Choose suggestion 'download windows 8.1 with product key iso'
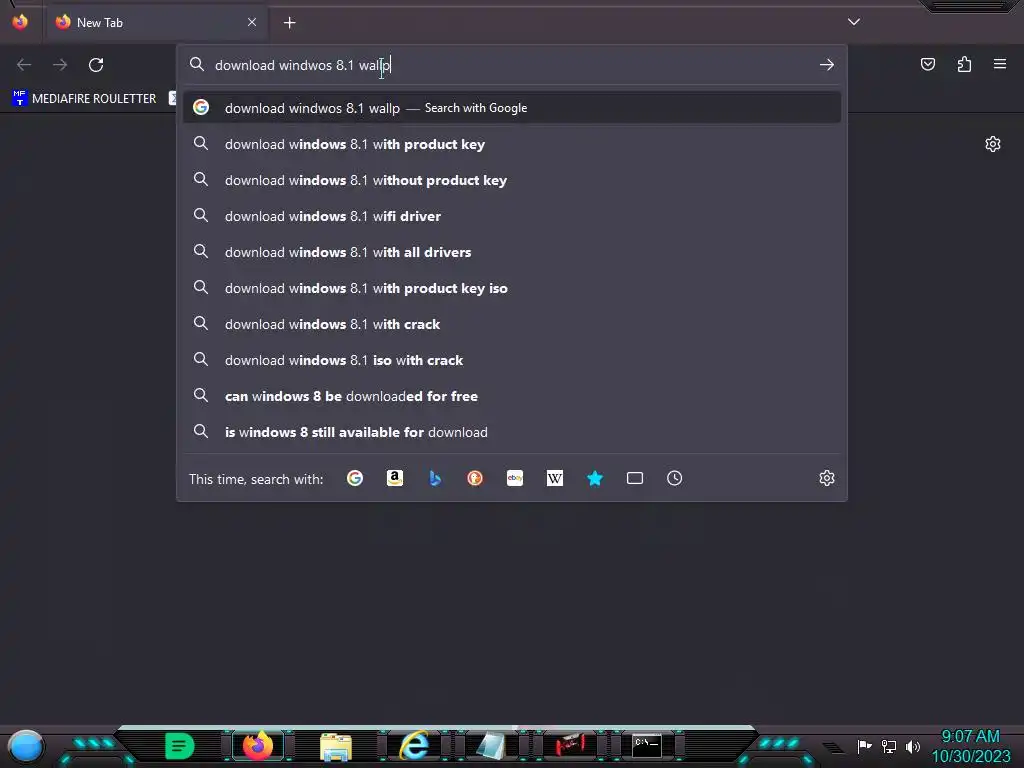 pos(512,288)
